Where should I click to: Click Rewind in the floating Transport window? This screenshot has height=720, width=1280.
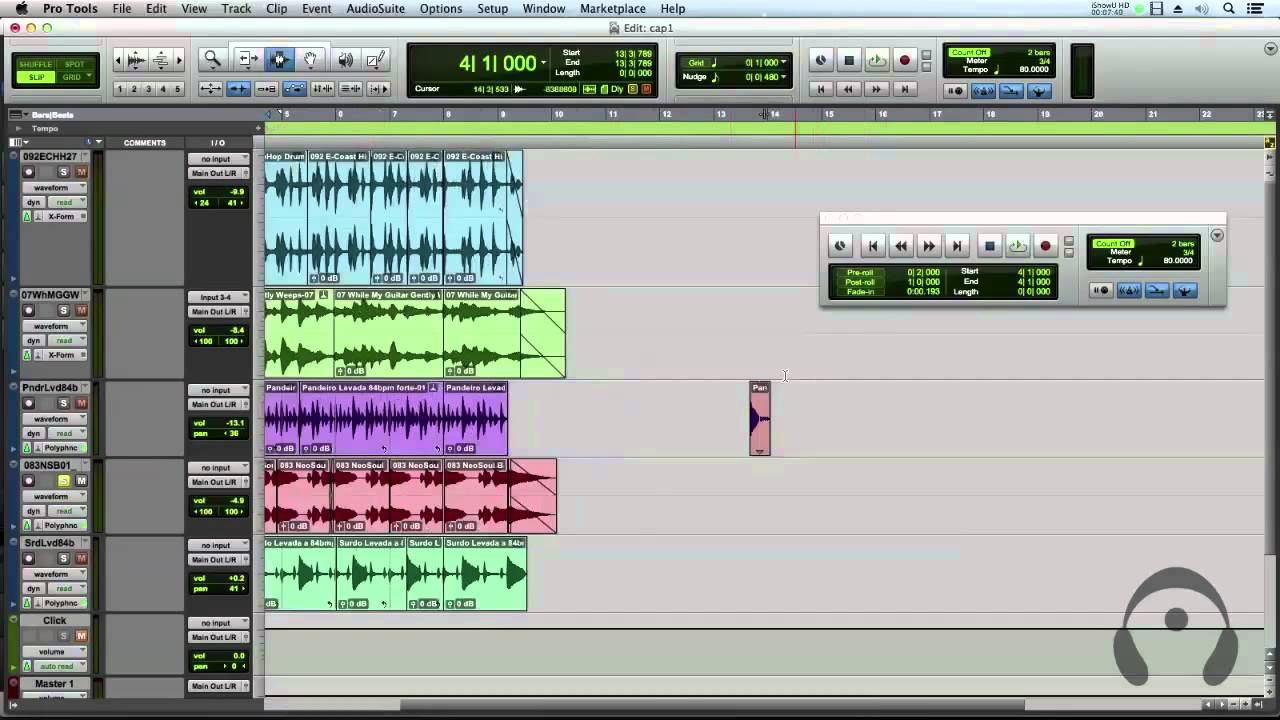(901, 246)
